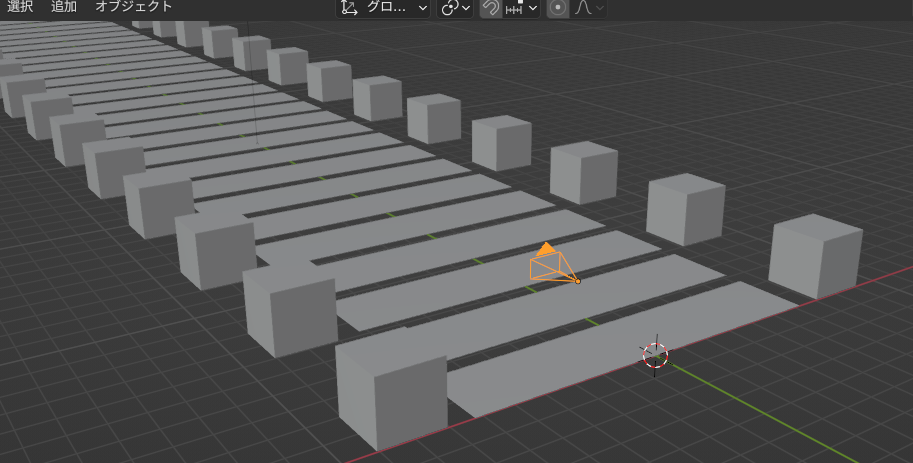Toggle proportional editing circle icon
Screen dimensions: 913x463
(558, 8)
